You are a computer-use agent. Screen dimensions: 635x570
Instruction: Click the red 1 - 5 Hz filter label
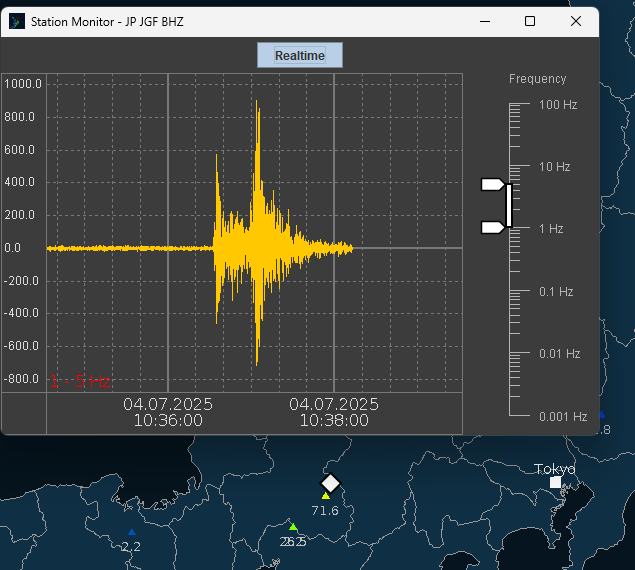click(80, 382)
